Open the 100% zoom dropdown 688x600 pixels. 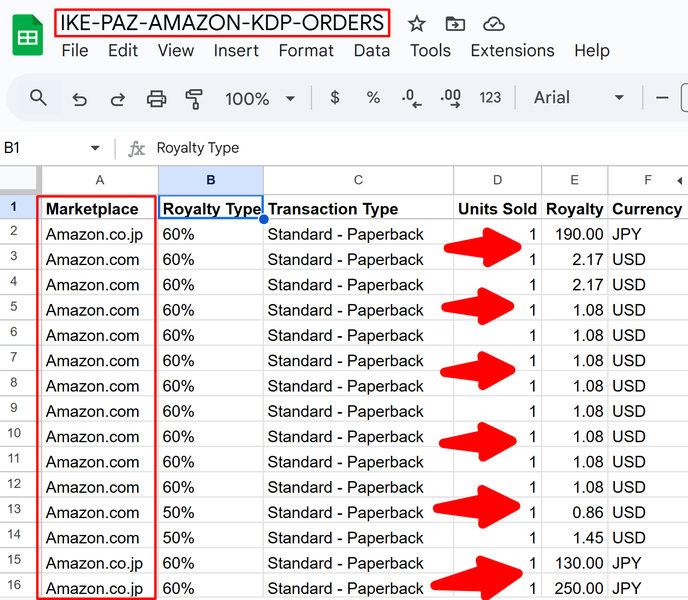[260, 98]
